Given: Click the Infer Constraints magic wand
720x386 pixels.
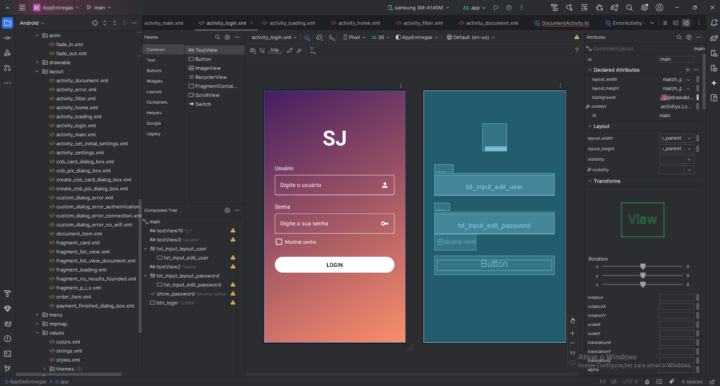Looking at the screenshot, I should pyautogui.click(x=299, y=50).
